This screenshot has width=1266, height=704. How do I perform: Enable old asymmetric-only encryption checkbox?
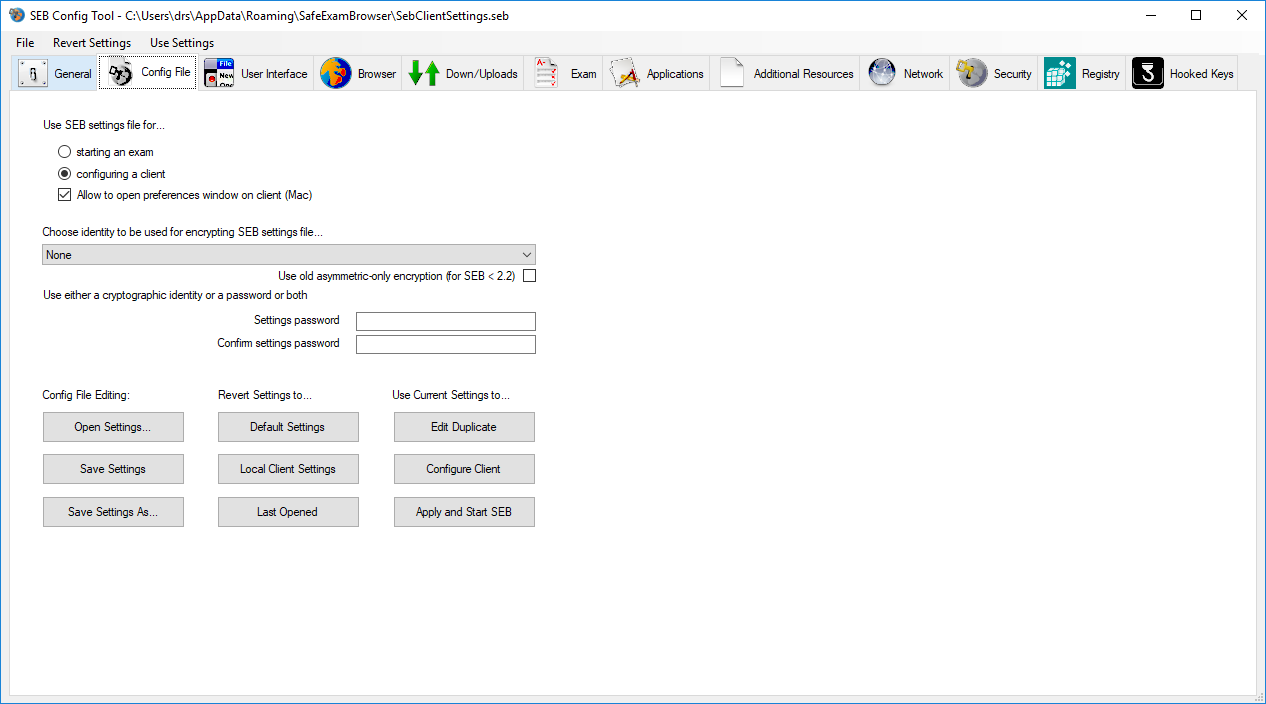point(530,276)
